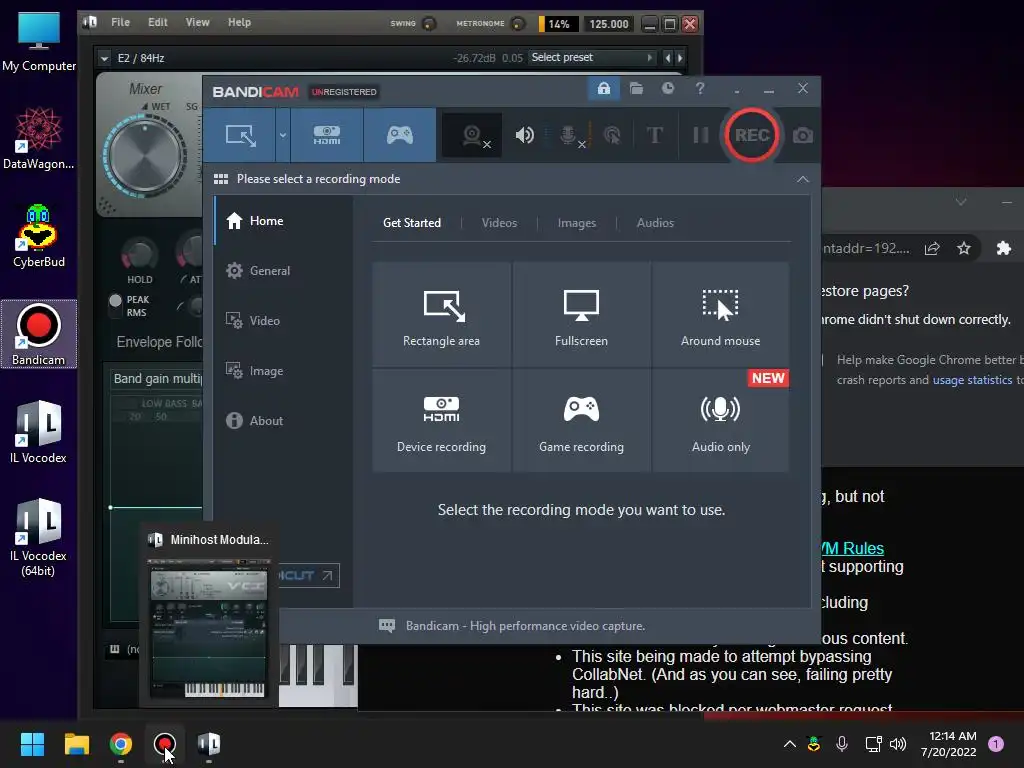
Task: Select Audio only recording tile
Action: point(720,421)
